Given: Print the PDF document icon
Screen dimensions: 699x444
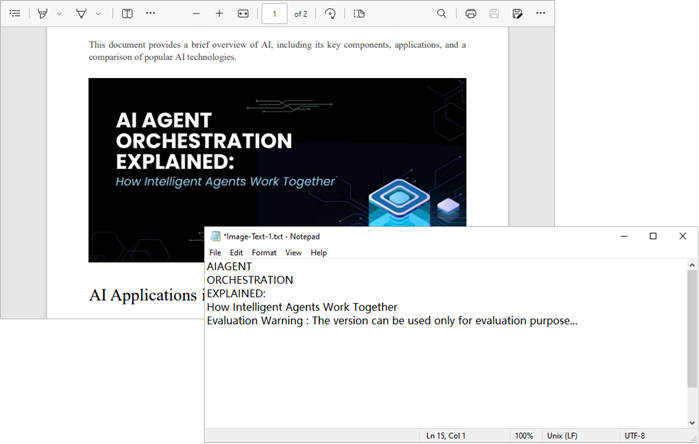Looking at the screenshot, I should coord(470,14).
